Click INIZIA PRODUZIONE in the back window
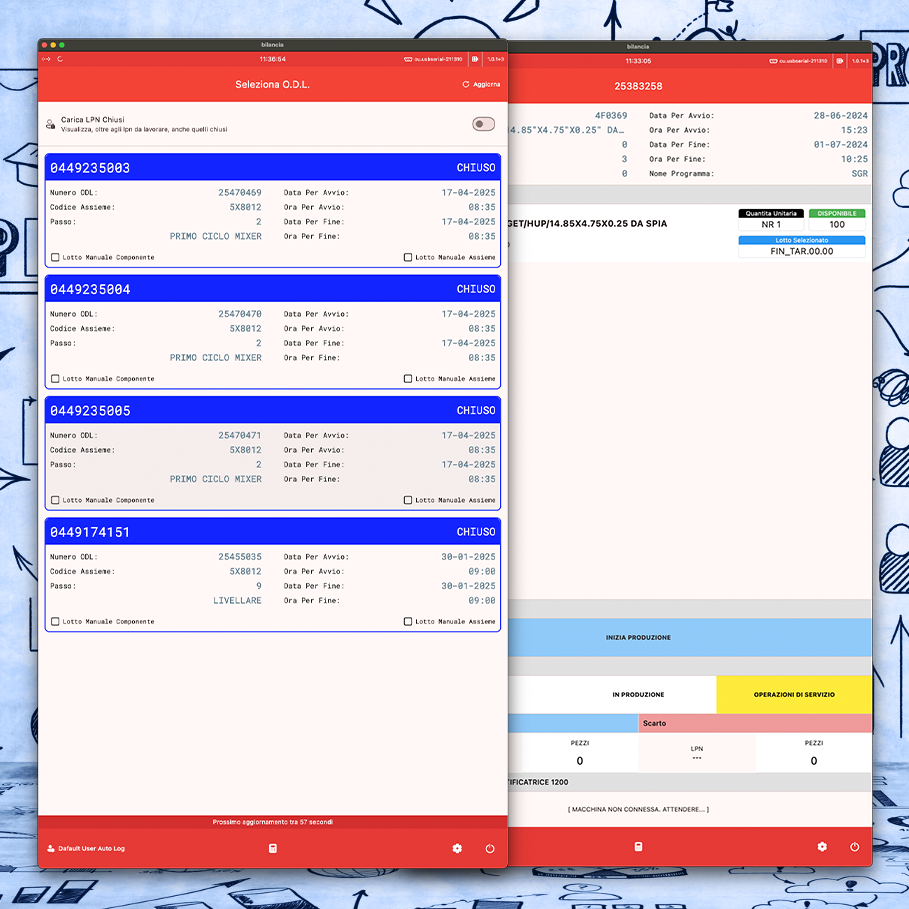 pyautogui.click(x=690, y=637)
